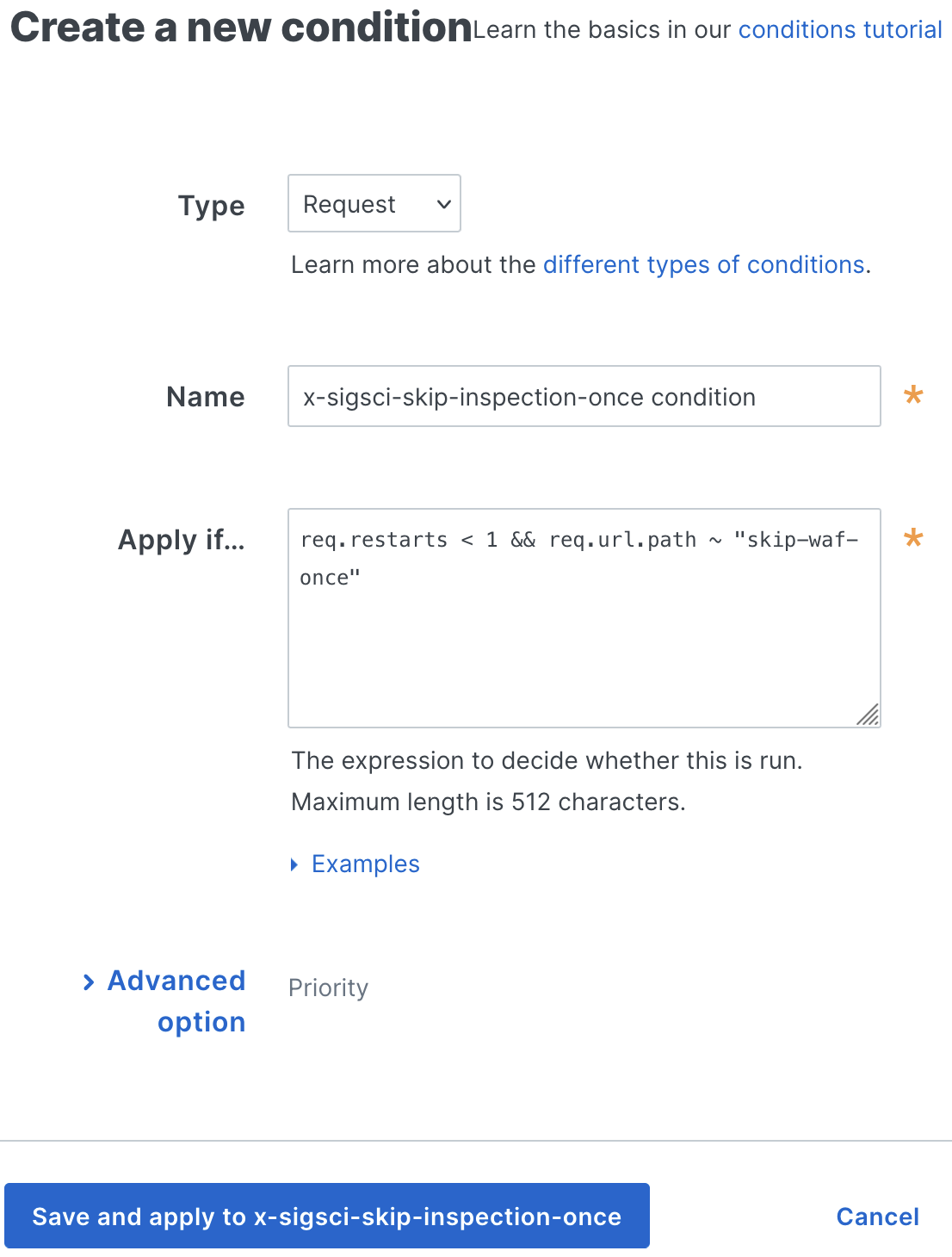
Task: Follow the different types of conditions link
Action: (703, 264)
